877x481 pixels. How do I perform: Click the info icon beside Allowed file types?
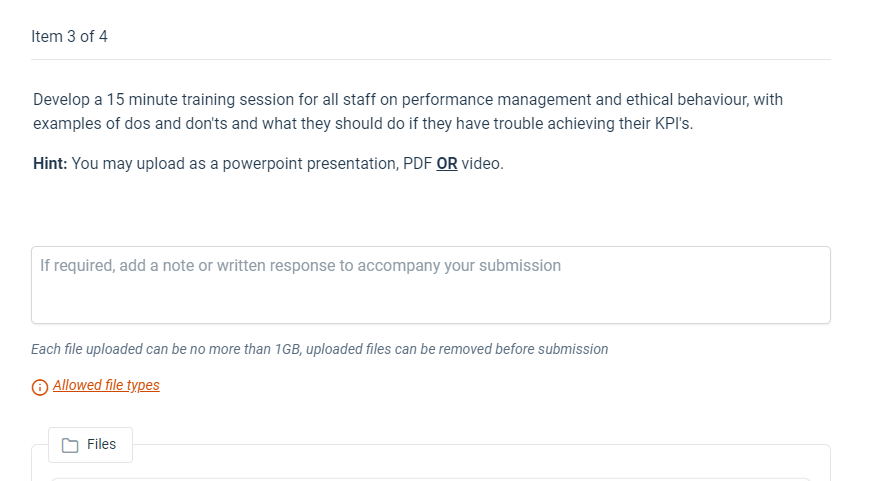pyautogui.click(x=40, y=386)
